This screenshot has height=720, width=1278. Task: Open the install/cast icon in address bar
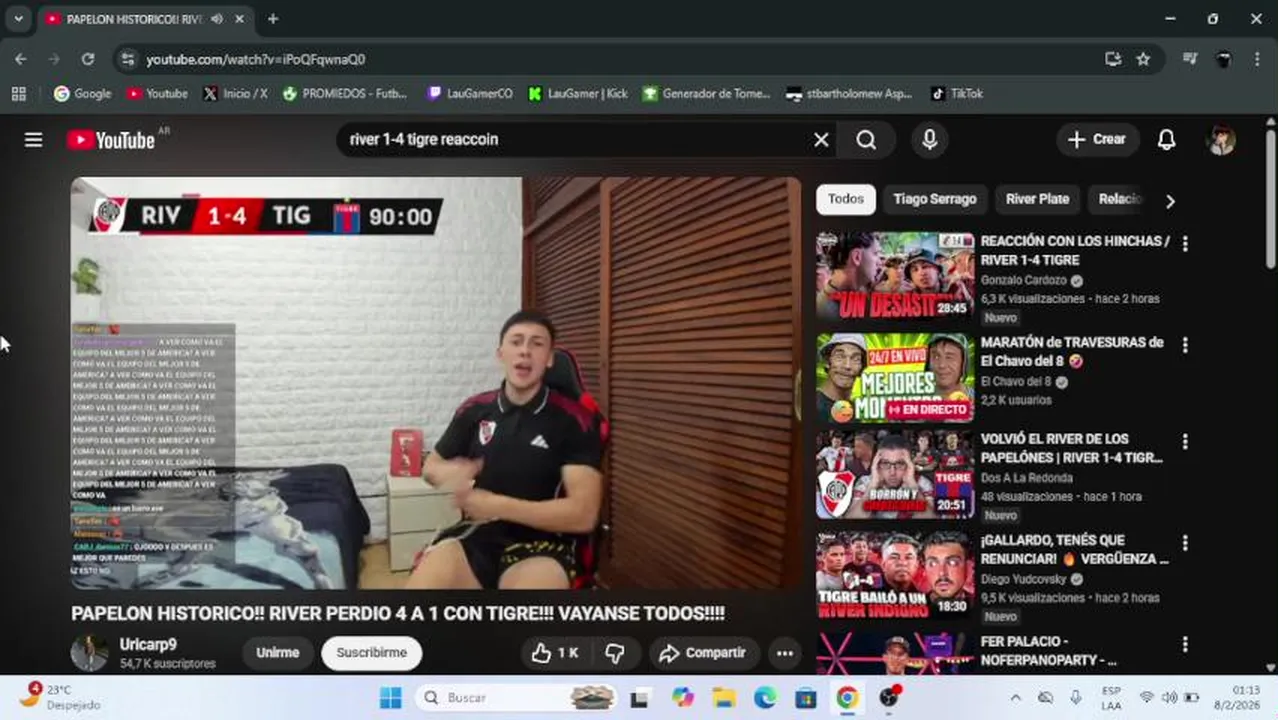(x=1113, y=59)
